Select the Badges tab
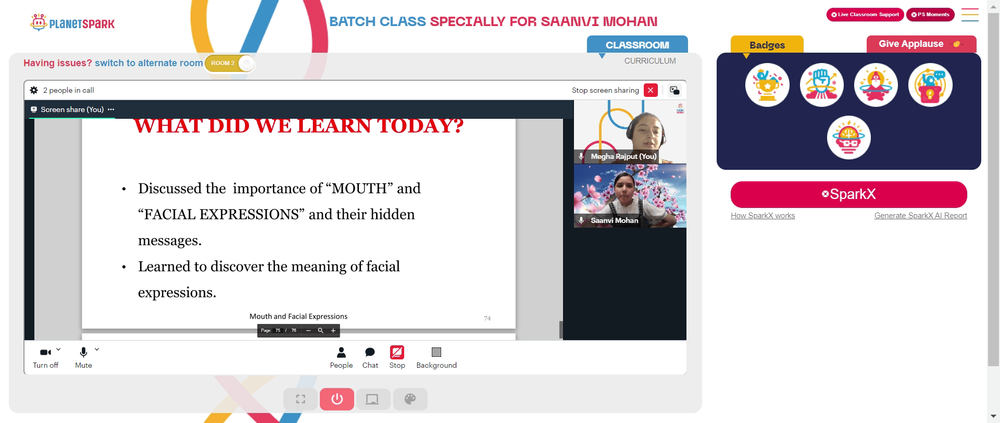1000x423 pixels. (767, 45)
